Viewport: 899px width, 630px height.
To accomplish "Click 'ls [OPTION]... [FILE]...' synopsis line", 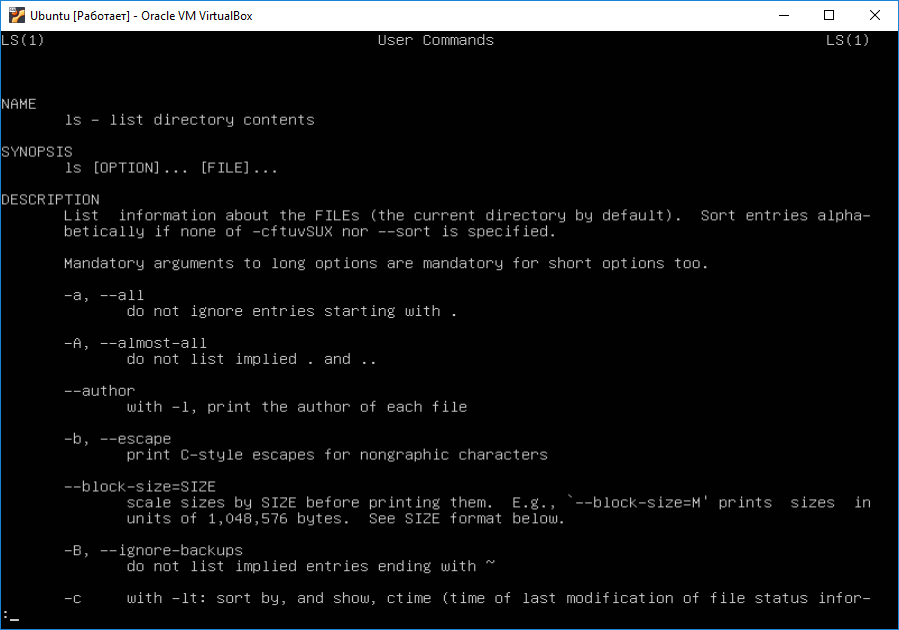I will 171,168.
